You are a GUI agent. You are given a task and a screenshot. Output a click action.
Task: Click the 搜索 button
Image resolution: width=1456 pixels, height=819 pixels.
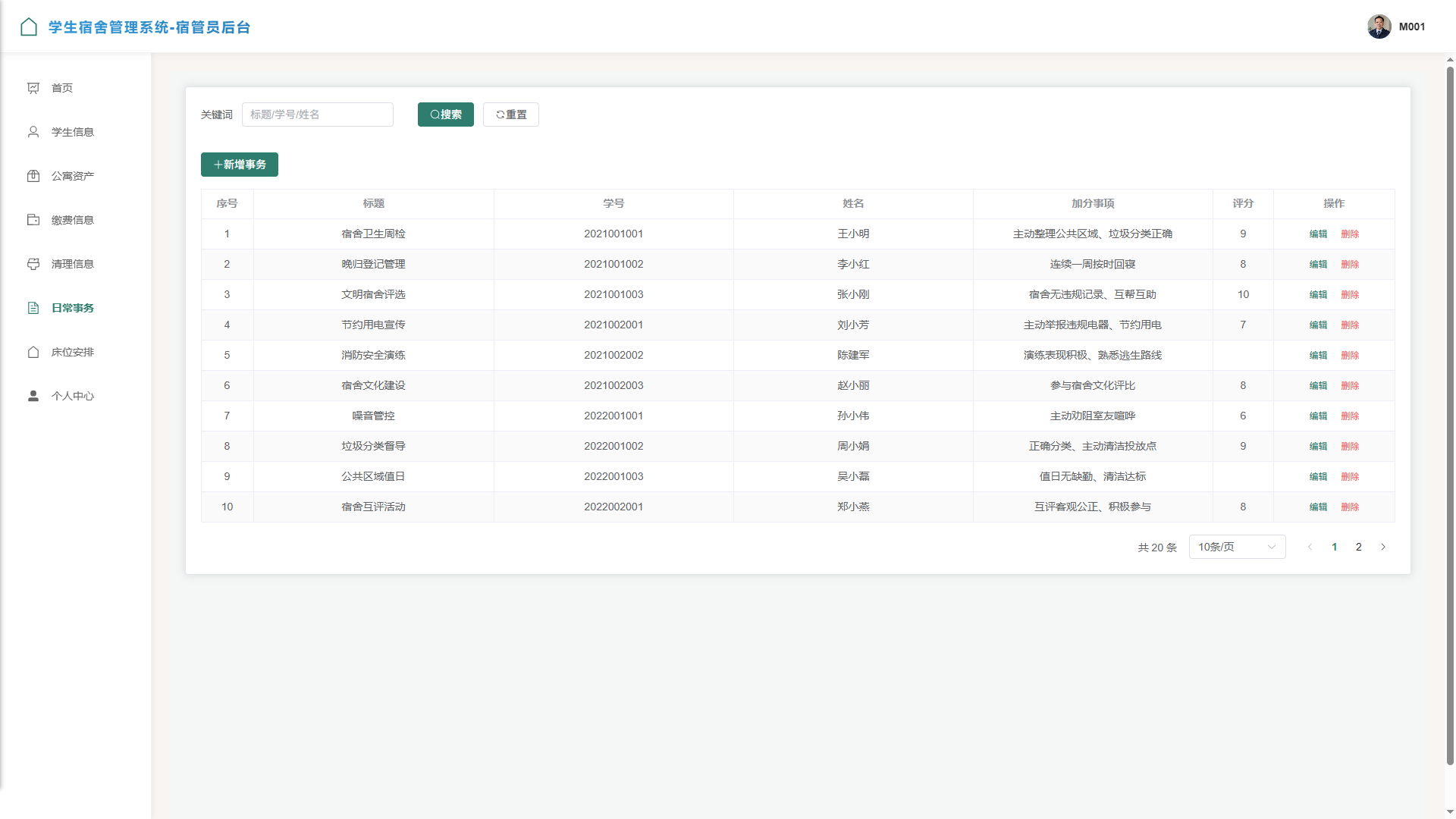tap(446, 115)
